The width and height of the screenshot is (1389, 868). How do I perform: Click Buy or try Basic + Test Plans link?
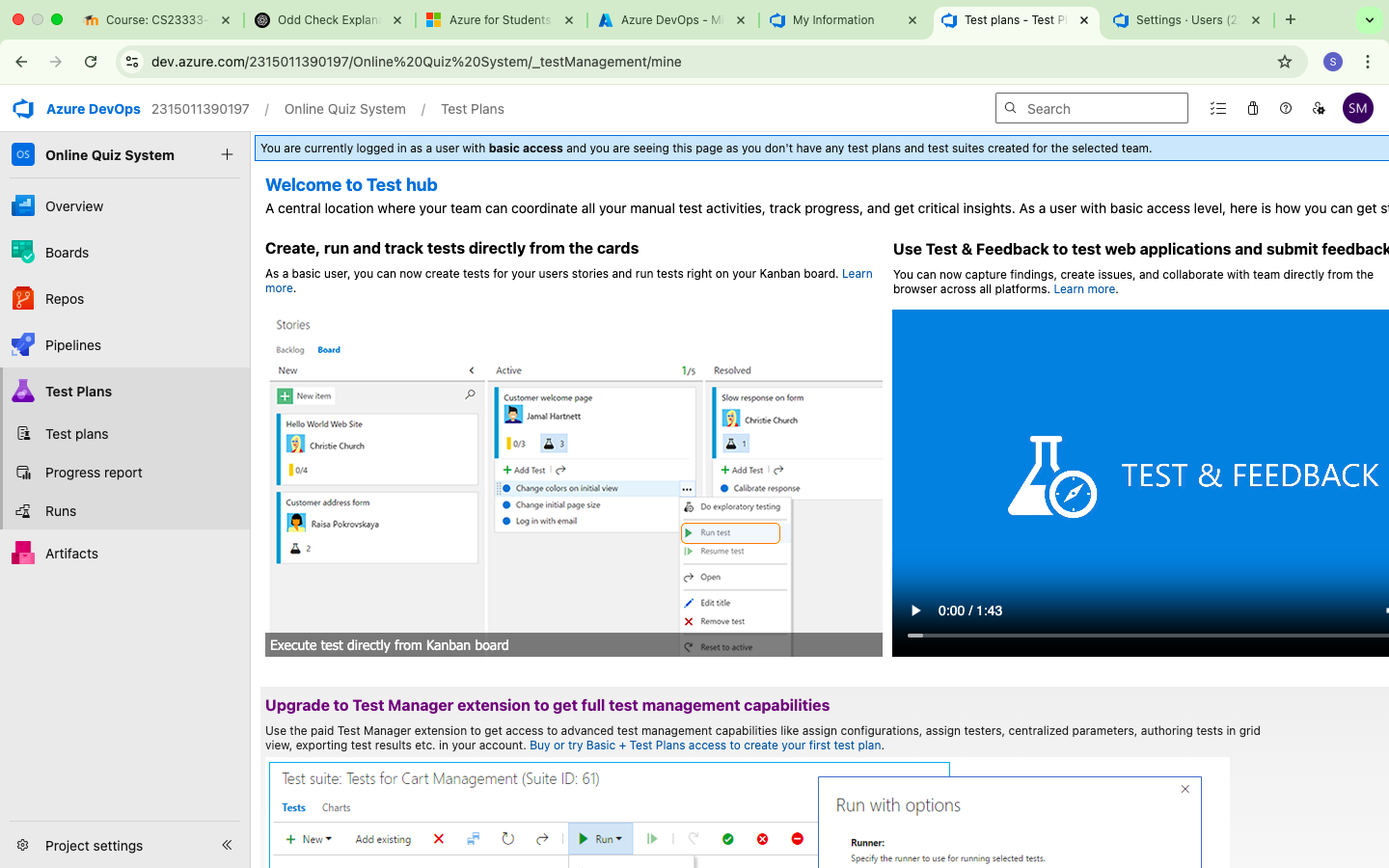pyautogui.click(x=705, y=746)
